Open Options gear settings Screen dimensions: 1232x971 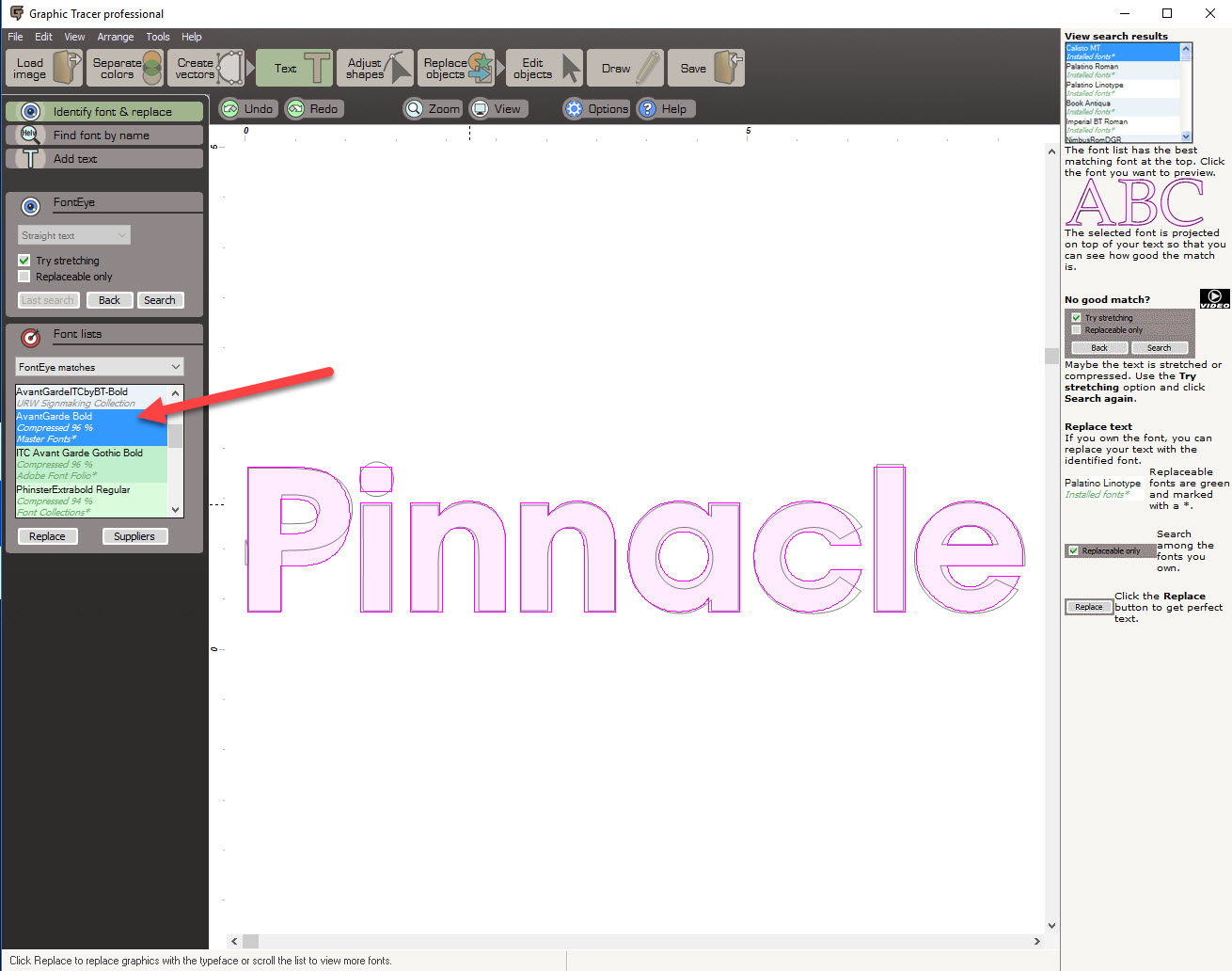point(596,109)
